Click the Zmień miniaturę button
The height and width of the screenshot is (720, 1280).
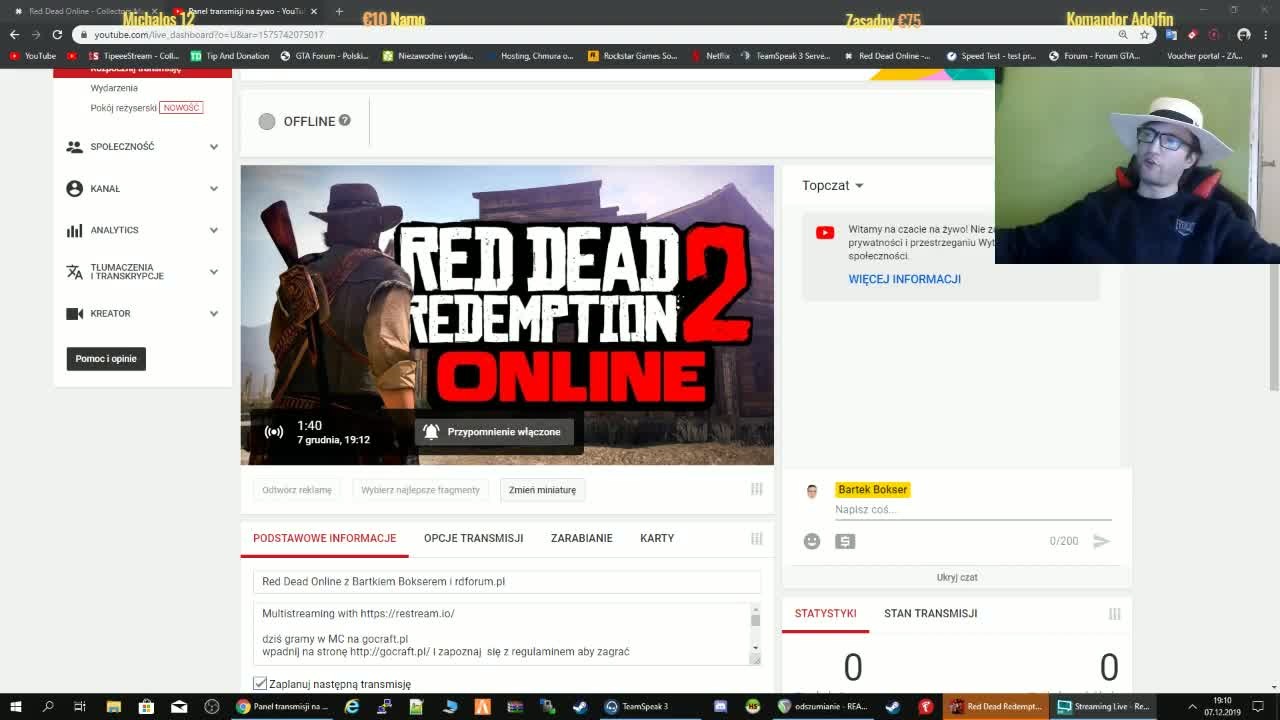[x=542, y=490]
